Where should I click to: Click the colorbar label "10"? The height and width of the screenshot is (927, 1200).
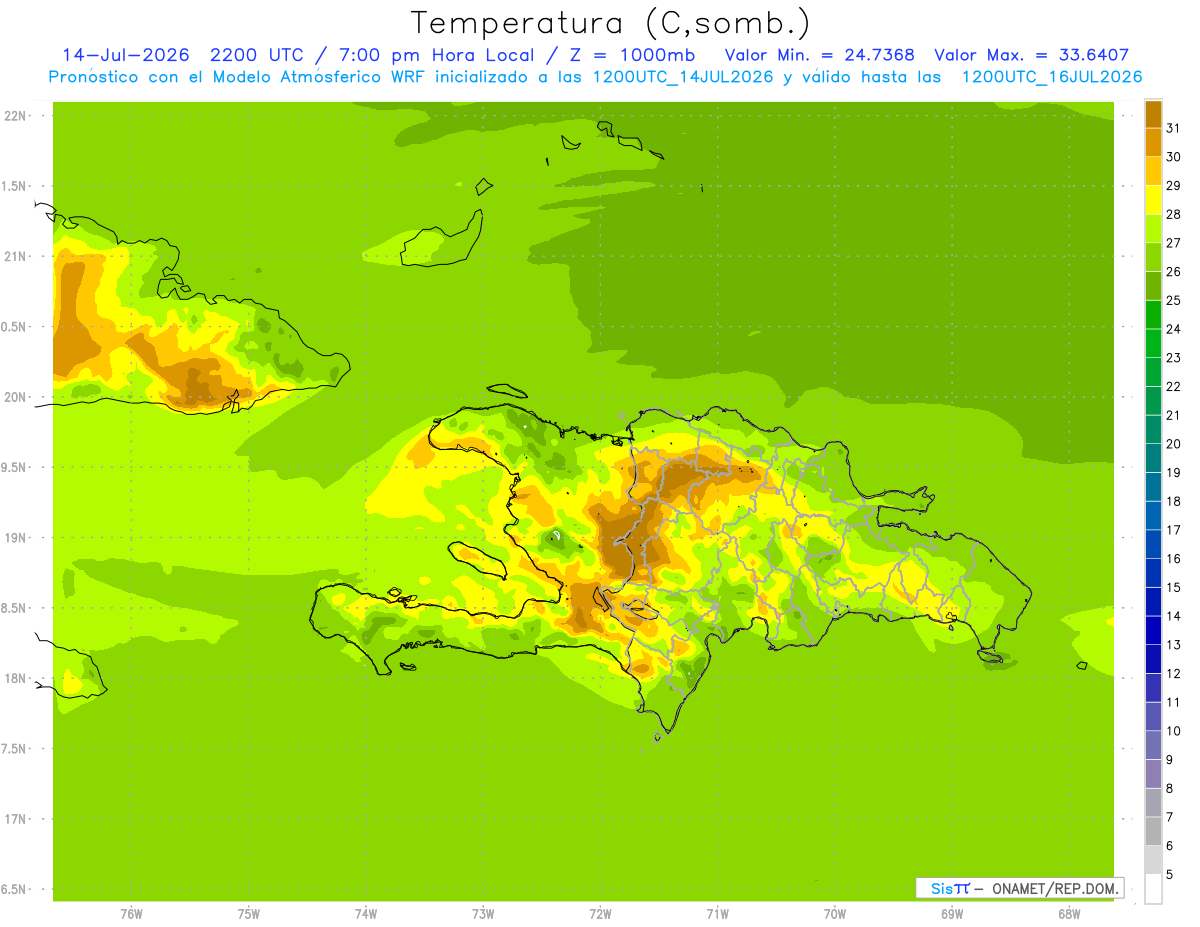1174,730
